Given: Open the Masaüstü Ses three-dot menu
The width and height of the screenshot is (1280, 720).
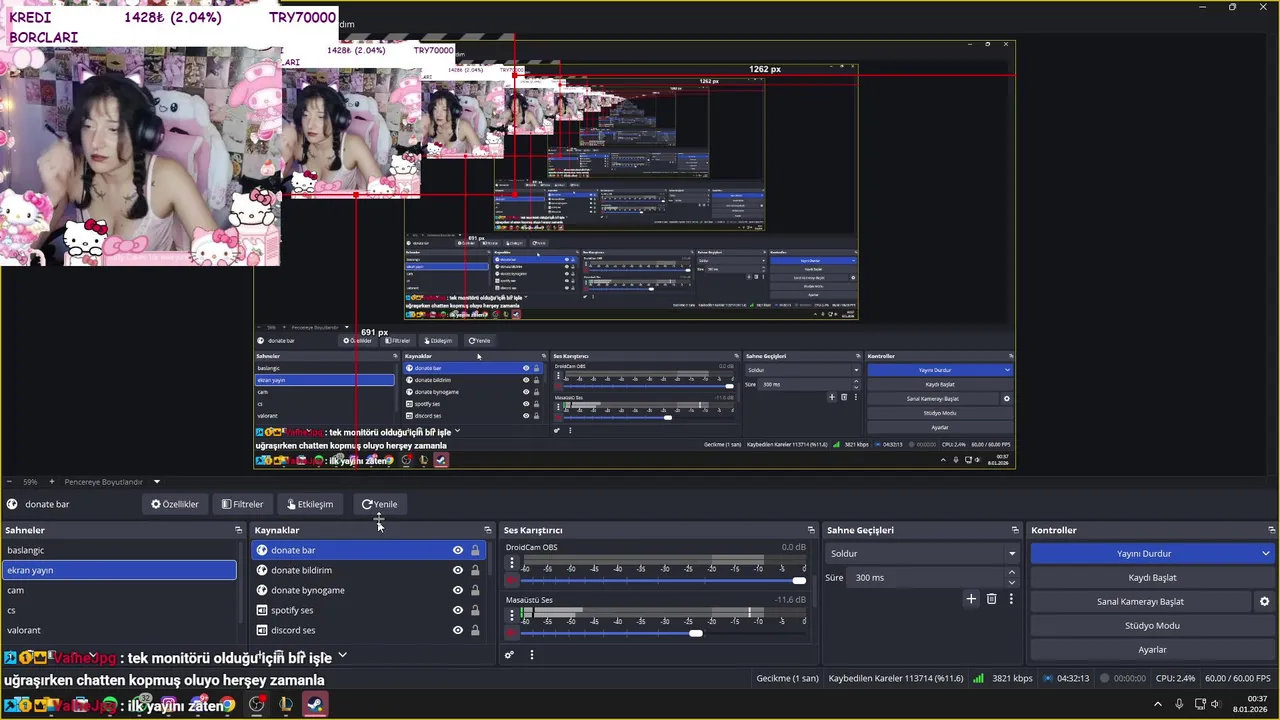Looking at the screenshot, I should (512, 615).
